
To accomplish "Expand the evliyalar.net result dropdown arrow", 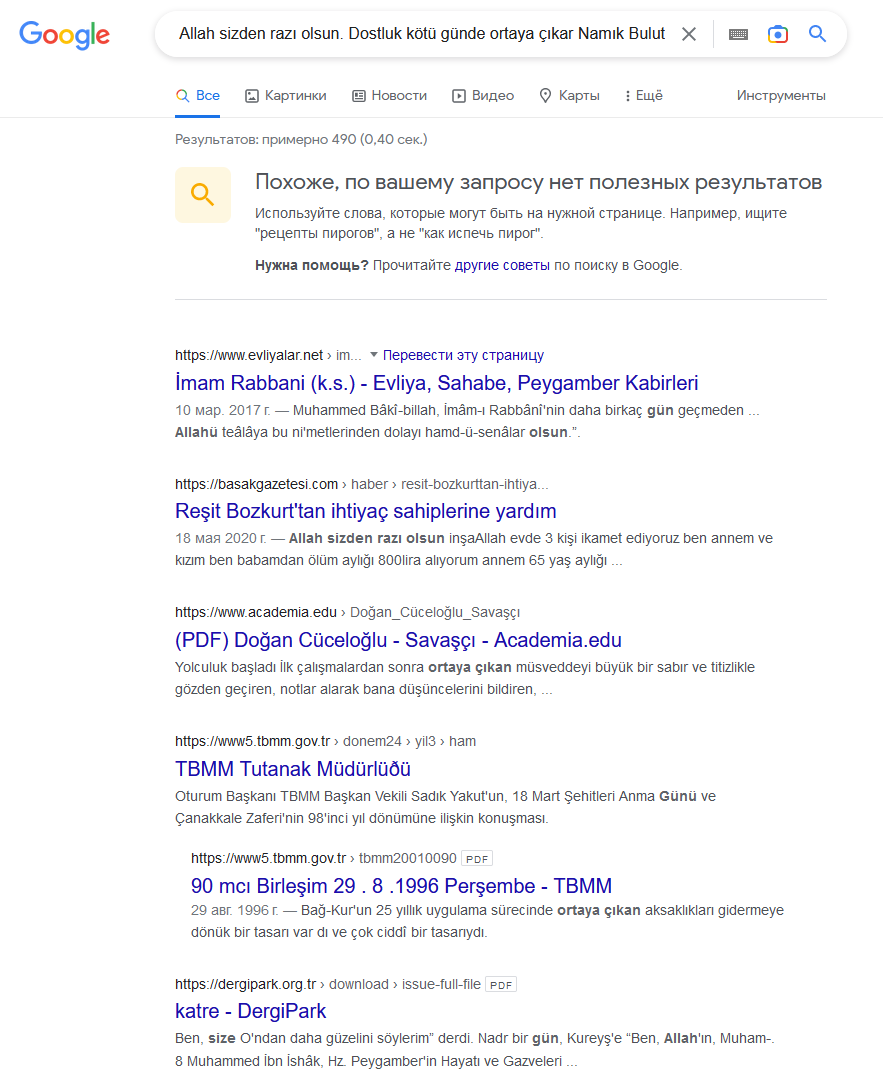I will tap(374, 355).
